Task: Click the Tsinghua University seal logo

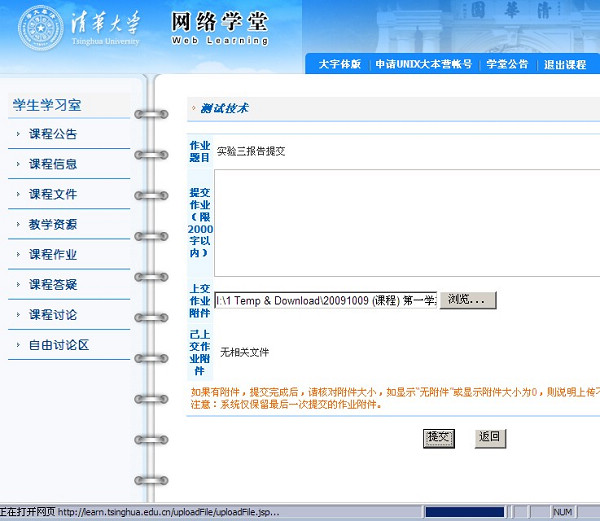Action: (41, 28)
